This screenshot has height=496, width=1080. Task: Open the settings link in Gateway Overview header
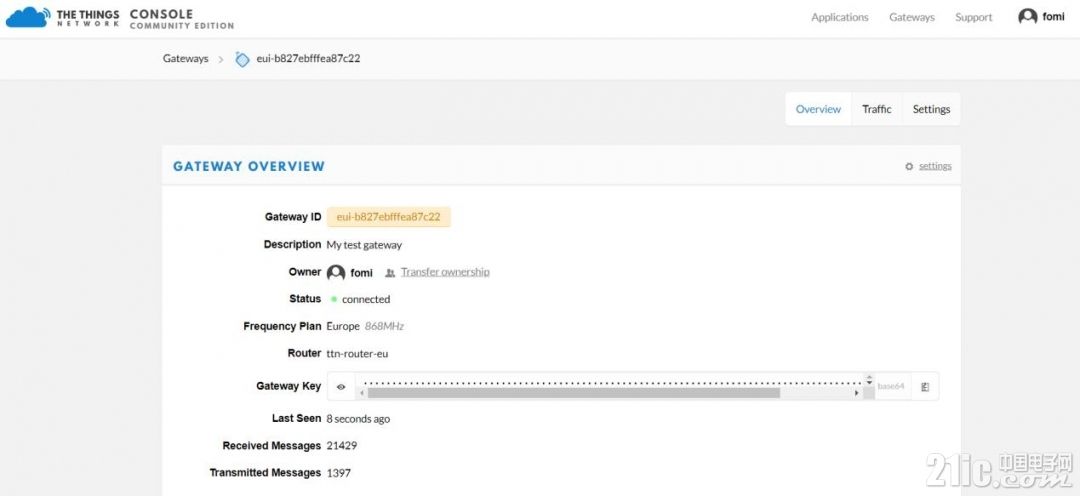(x=935, y=166)
